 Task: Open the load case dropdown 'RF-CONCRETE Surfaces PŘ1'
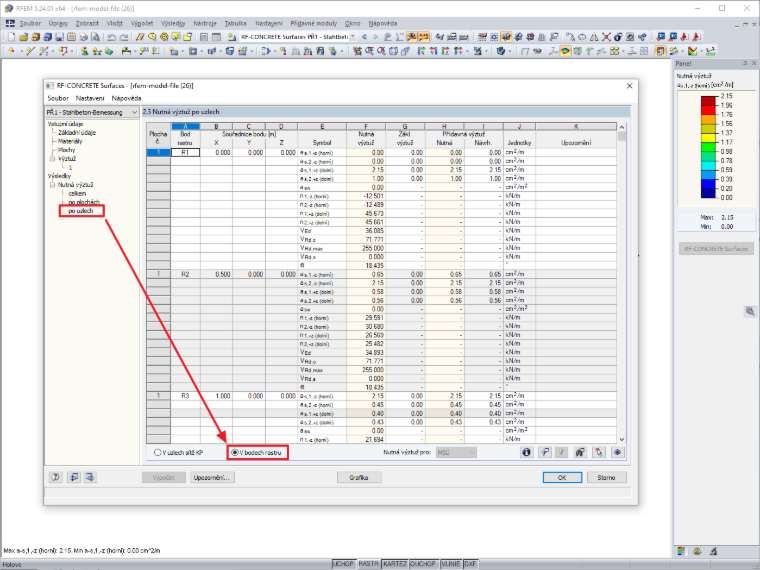pyautogui.click(x=352, y=37)
